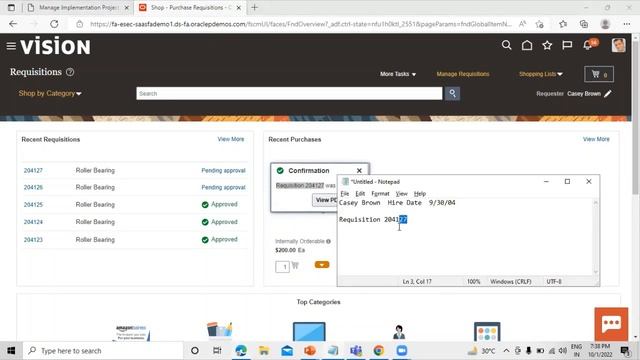Screen dimensions: 640x360
Task: Open Zoom on the taskbar
Action: point(402,351)
